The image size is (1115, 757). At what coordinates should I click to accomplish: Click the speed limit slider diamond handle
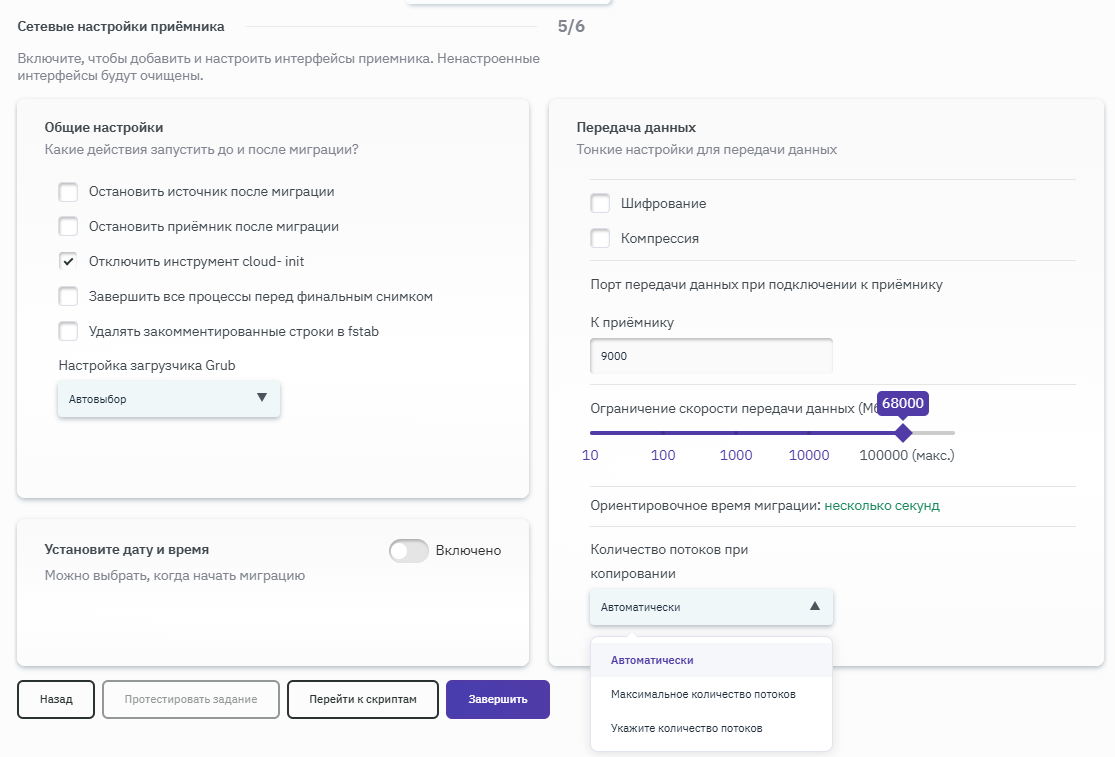pyautogui.click(x=903, y=433)
